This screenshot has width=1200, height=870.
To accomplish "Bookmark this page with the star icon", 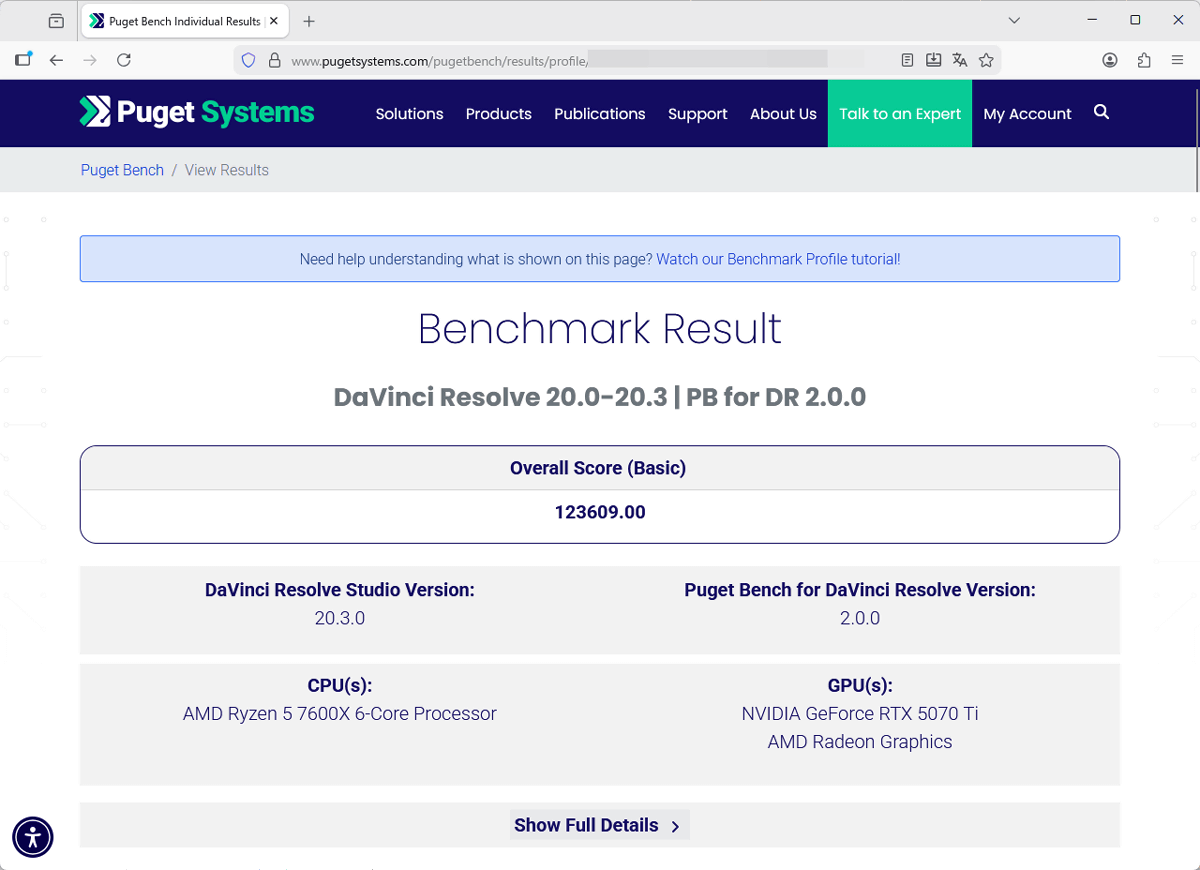I will click(x=986, y=60).
